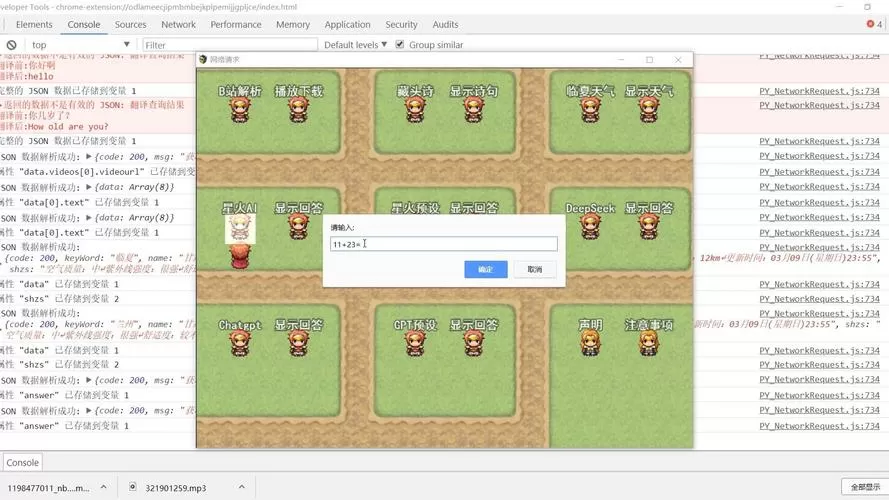Open the top context dropdown
This screenshot has height=500, width=889.
click(80, 45)
